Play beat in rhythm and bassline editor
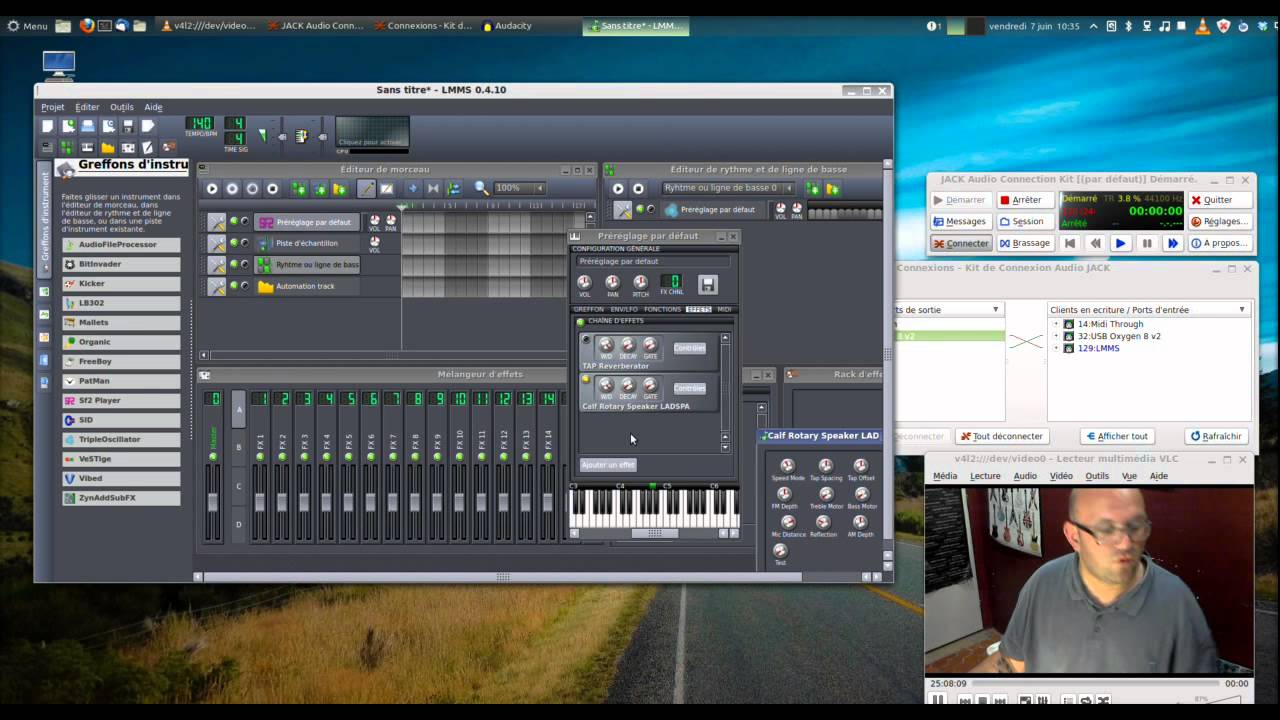Image resolution: width=1280 pixels, height=720 pixels. [x=618, y=188]
